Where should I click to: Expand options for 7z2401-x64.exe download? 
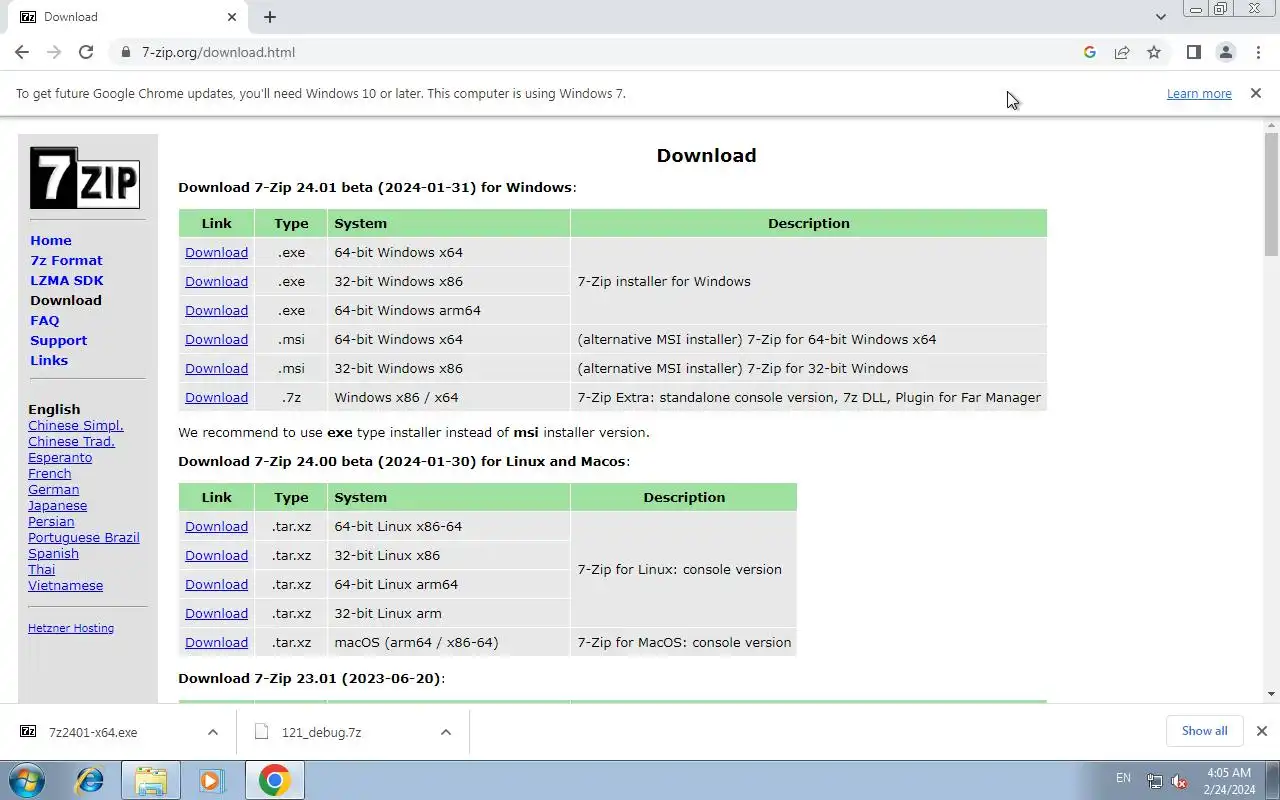click(x=212, y=732)
